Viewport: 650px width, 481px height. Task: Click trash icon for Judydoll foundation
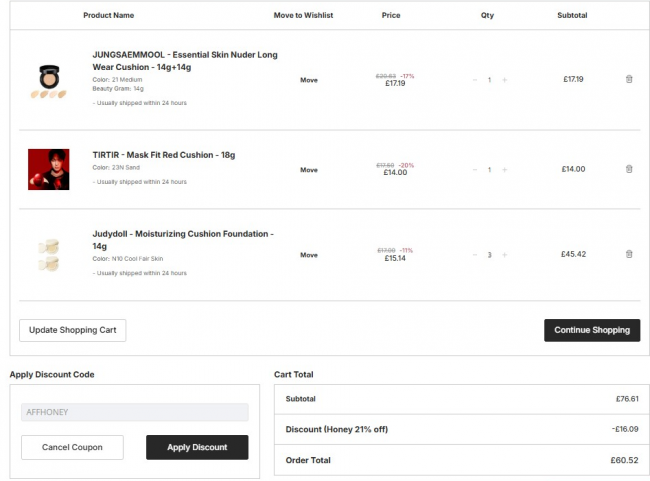coord(629,254)
